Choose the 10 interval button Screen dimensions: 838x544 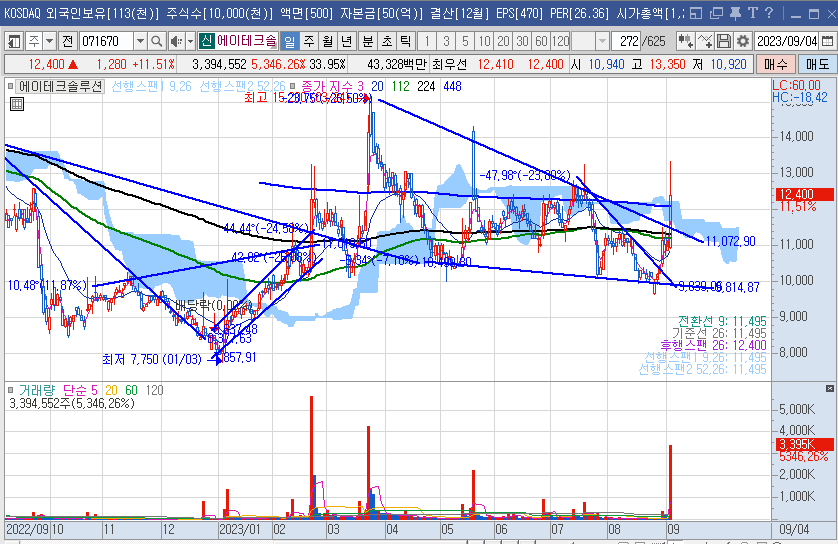click(x=484, y=41)
